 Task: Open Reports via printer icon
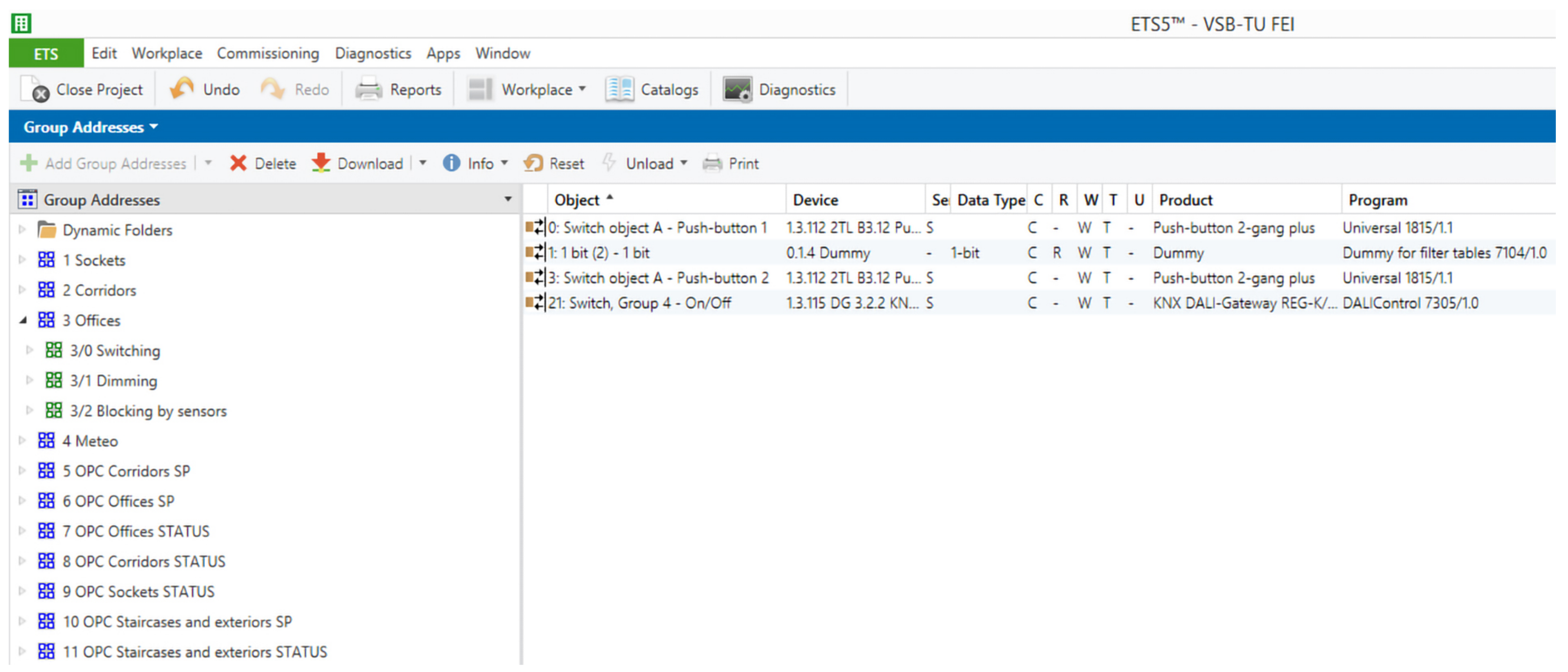[368, 89]
